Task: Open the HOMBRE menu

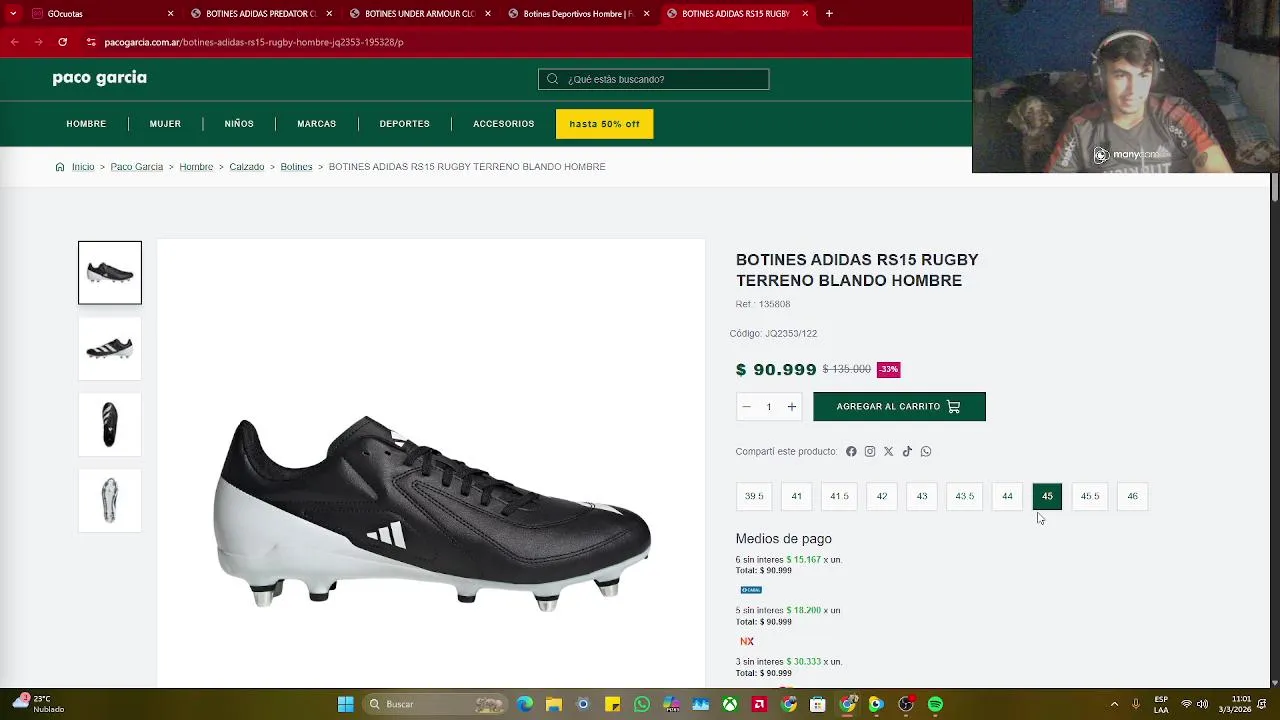Action: pos(86,124)
